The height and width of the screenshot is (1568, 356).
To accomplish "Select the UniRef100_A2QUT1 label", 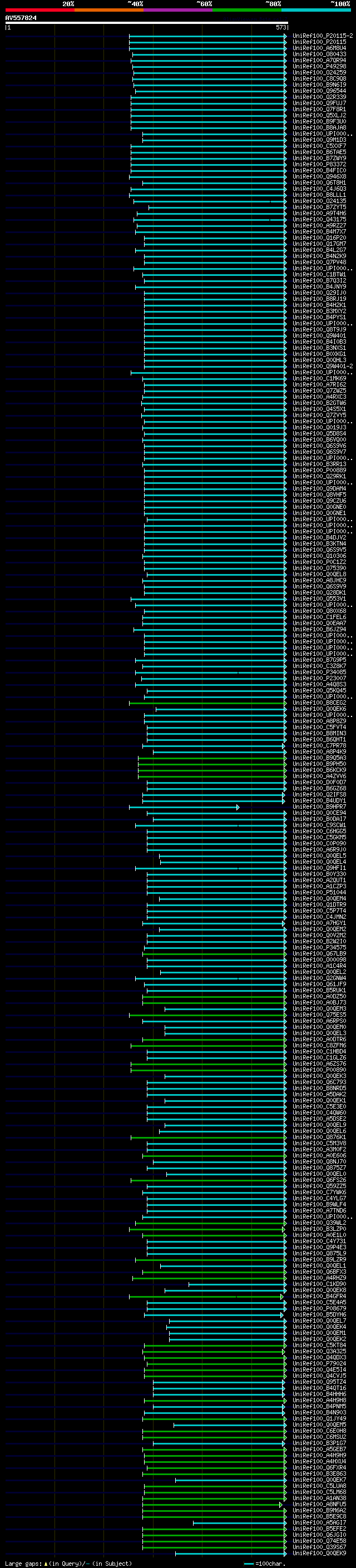I will point(319,880).
